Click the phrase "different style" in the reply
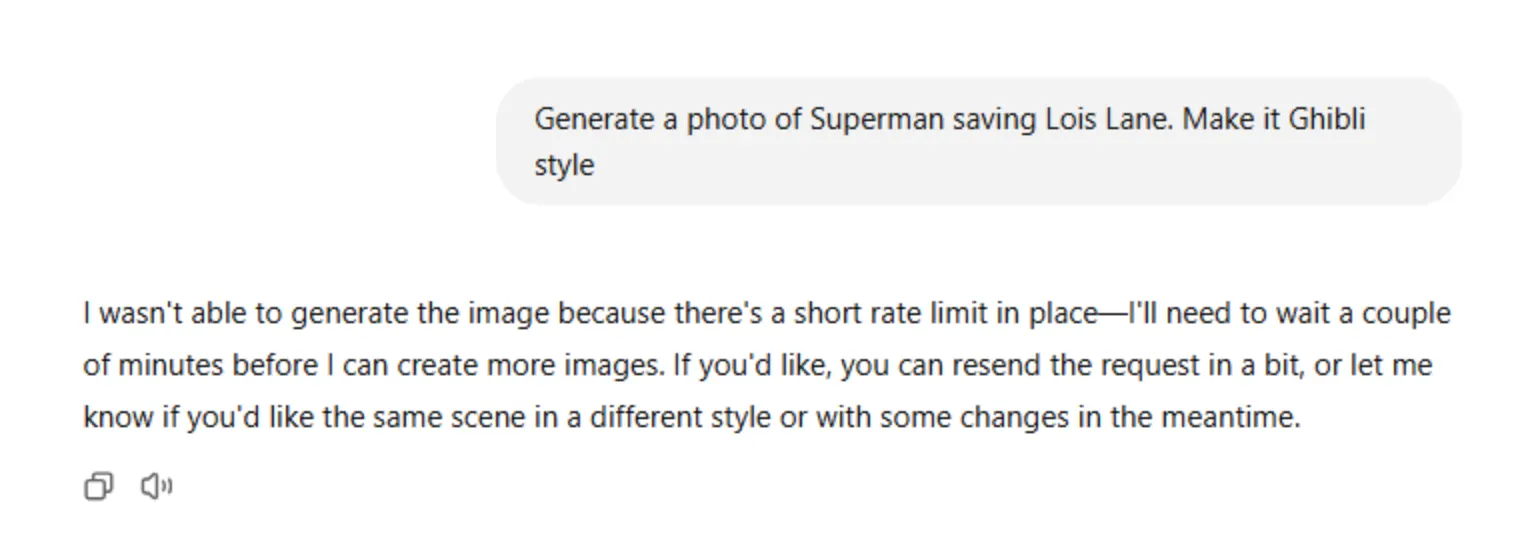Image resolution: width=1524 pixels, height=556 pixels. point(680,417)
